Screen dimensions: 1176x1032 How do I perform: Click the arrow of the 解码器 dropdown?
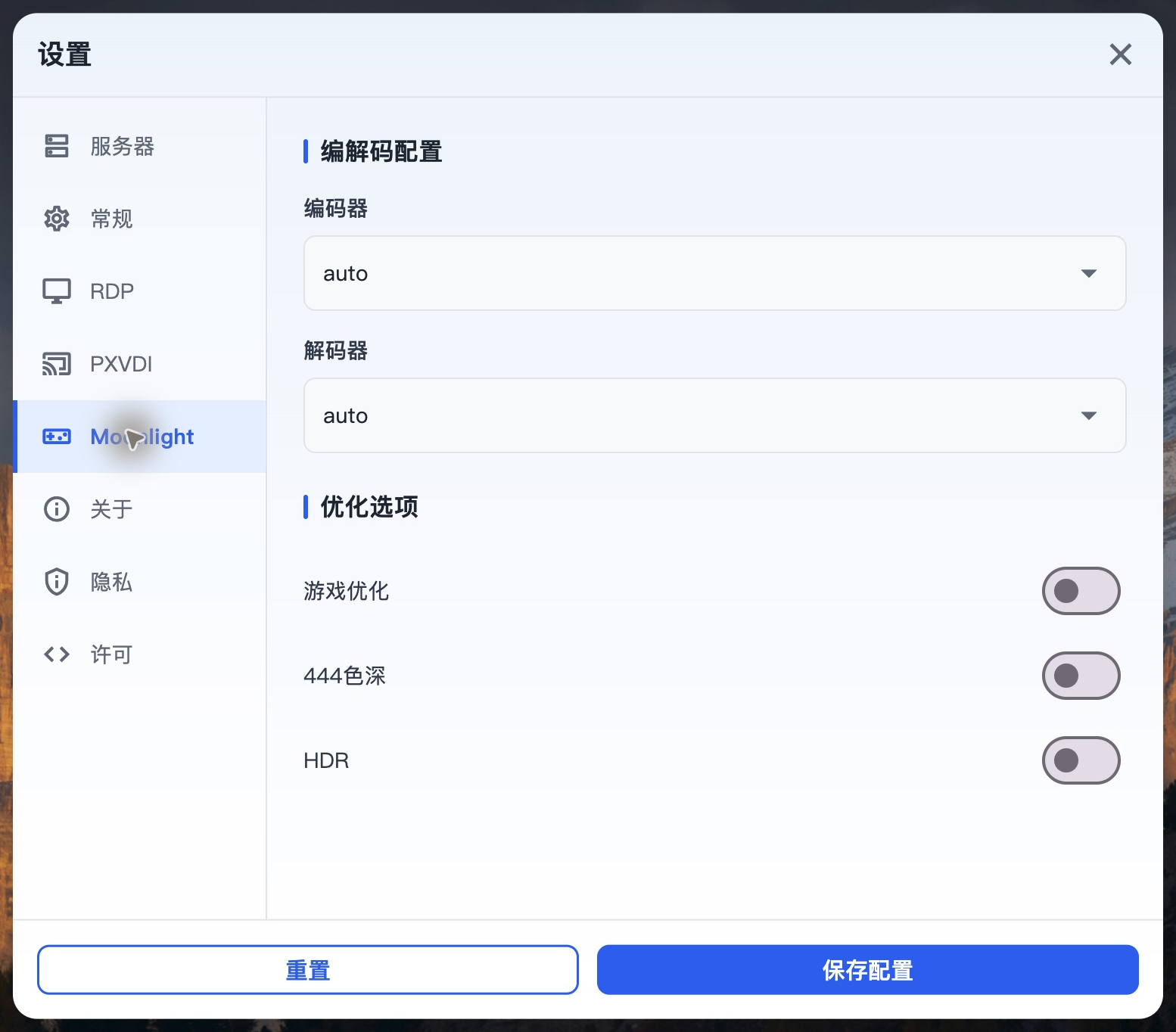point(1089,415)
